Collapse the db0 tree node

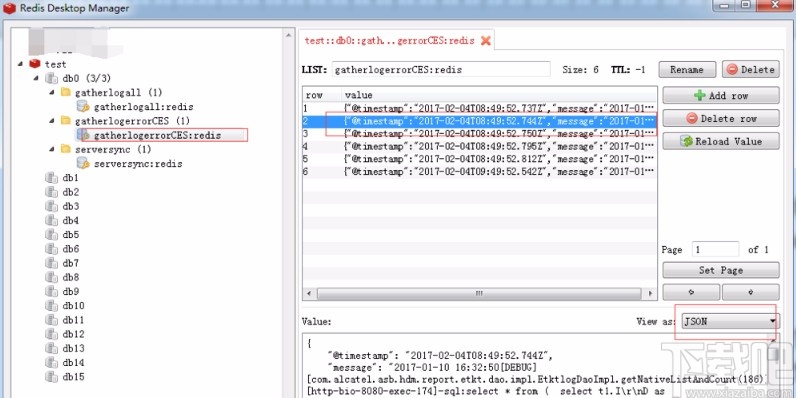click(x=36, y=78)
